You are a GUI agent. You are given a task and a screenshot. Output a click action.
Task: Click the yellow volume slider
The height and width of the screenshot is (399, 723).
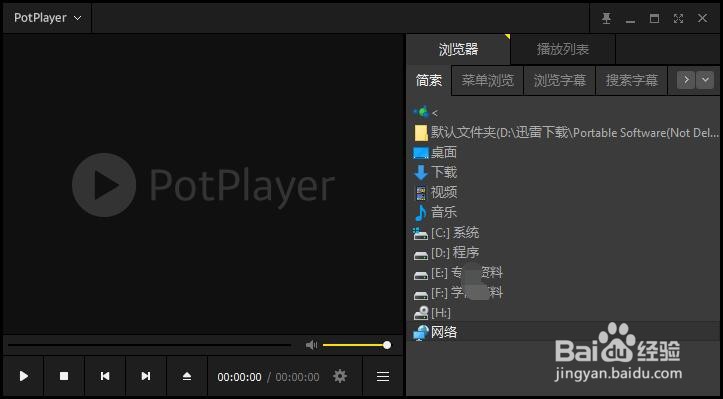click(x=357, y=345)
